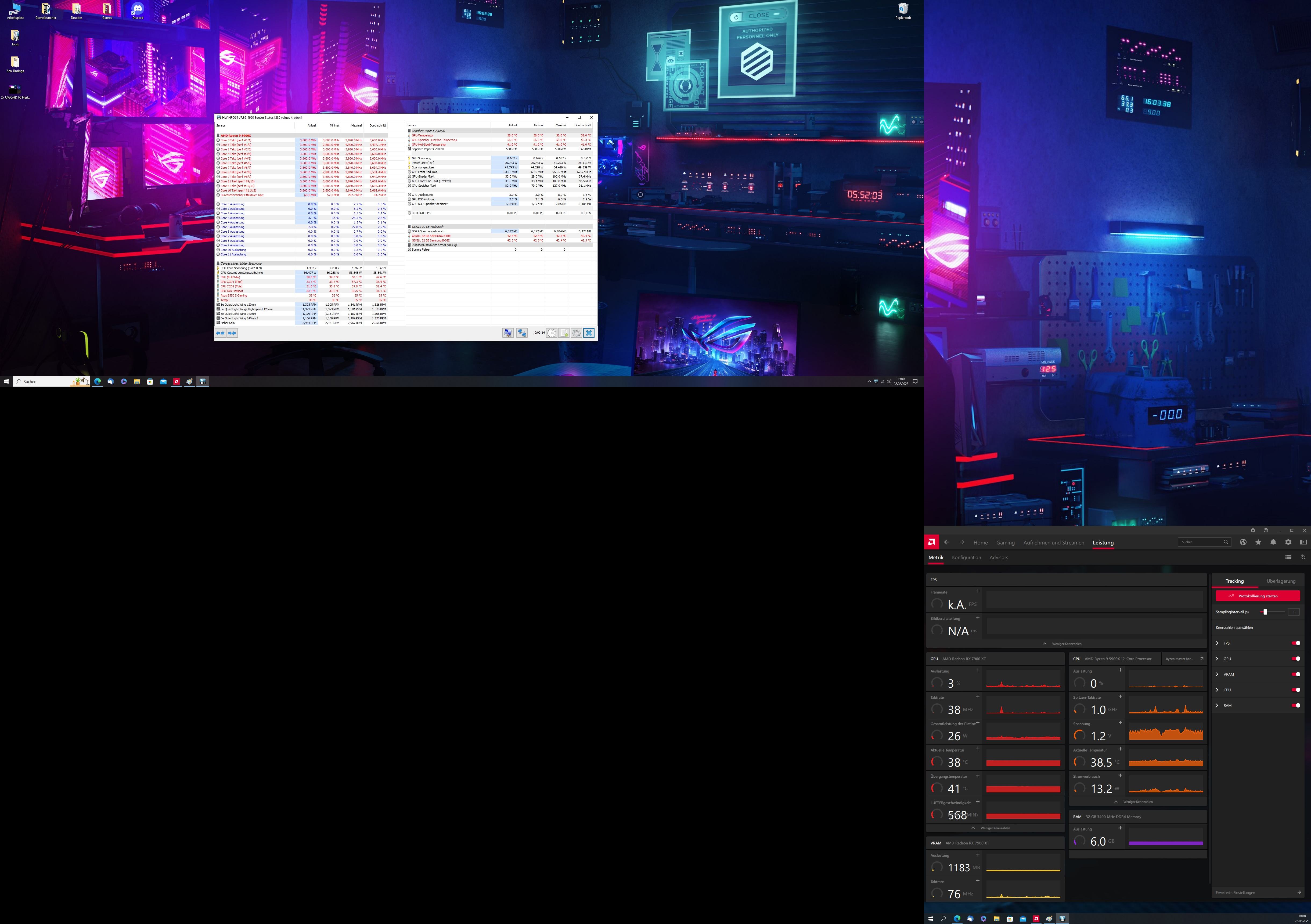Open AMD Software settings gear
The width and height of the screenshot is (1311, 924).
tap(1288, 542)
